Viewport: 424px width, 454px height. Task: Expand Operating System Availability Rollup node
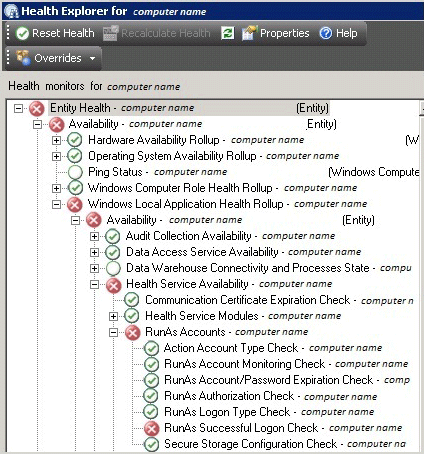[x=56, y=156]
